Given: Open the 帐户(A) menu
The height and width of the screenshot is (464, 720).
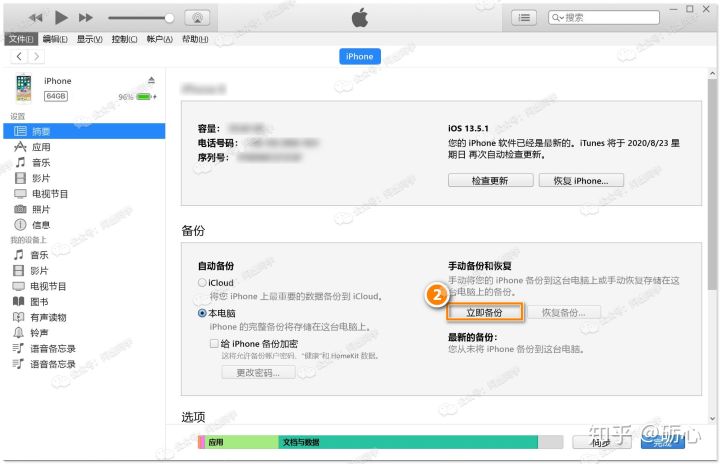Looking at the screenshot, I should pos(159,39).
